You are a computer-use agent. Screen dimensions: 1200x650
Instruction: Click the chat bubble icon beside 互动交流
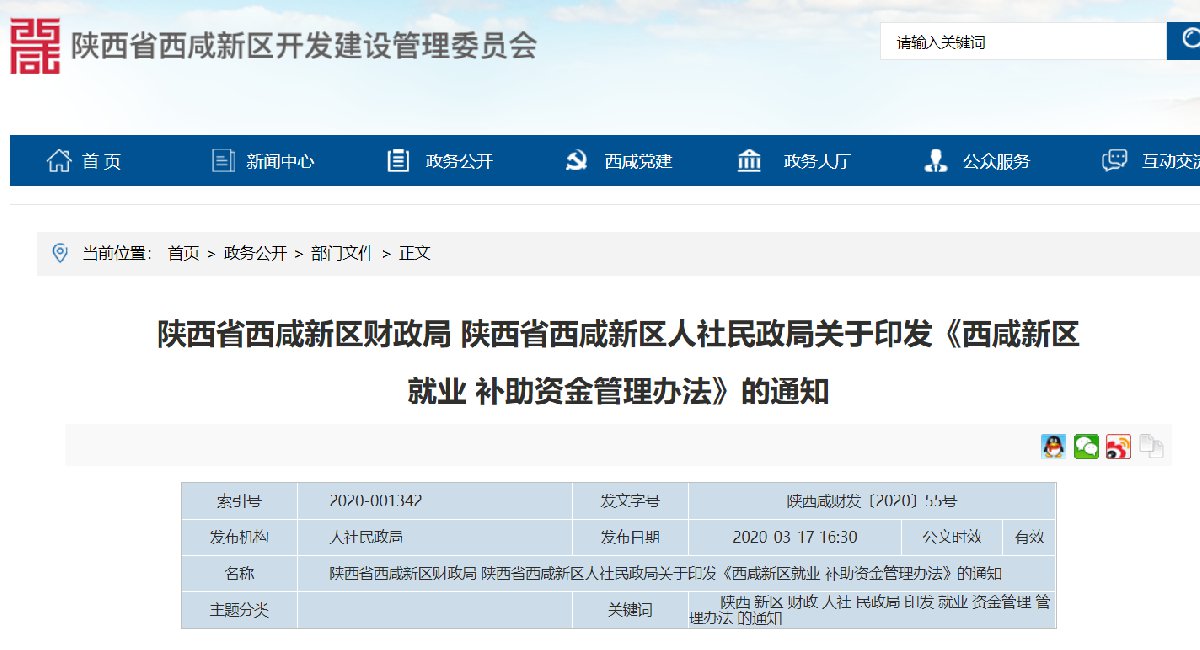coord(1114,161)
